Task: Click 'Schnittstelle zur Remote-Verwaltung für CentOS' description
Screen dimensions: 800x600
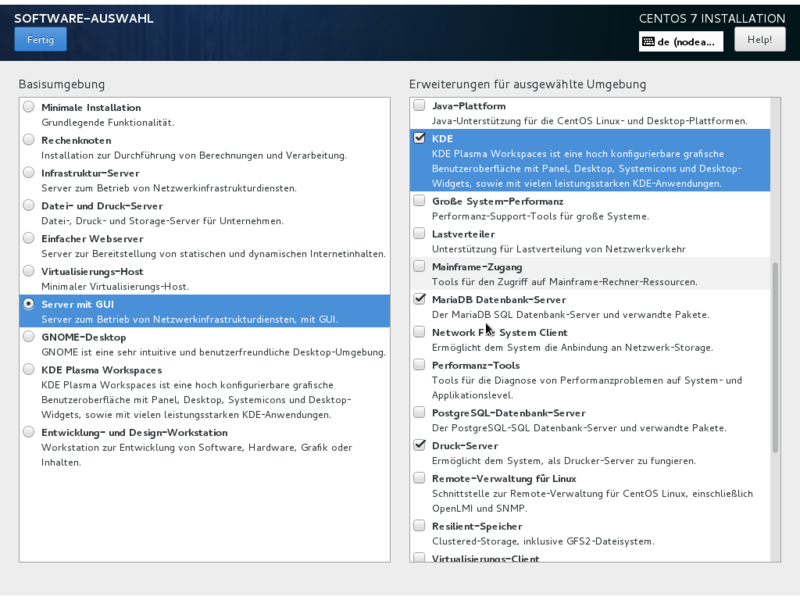Action: [592, 501]
